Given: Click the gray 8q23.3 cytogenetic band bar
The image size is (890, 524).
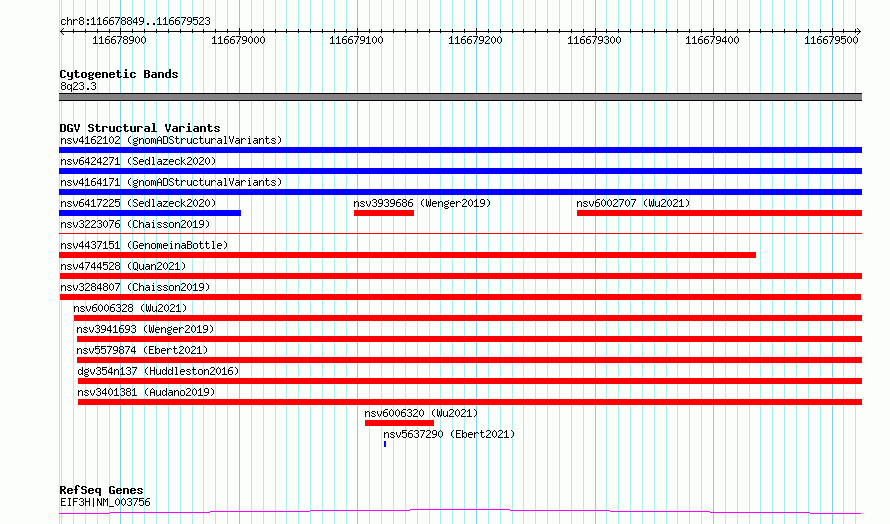Looking at the screenshot, I should (x=460, y=97).
